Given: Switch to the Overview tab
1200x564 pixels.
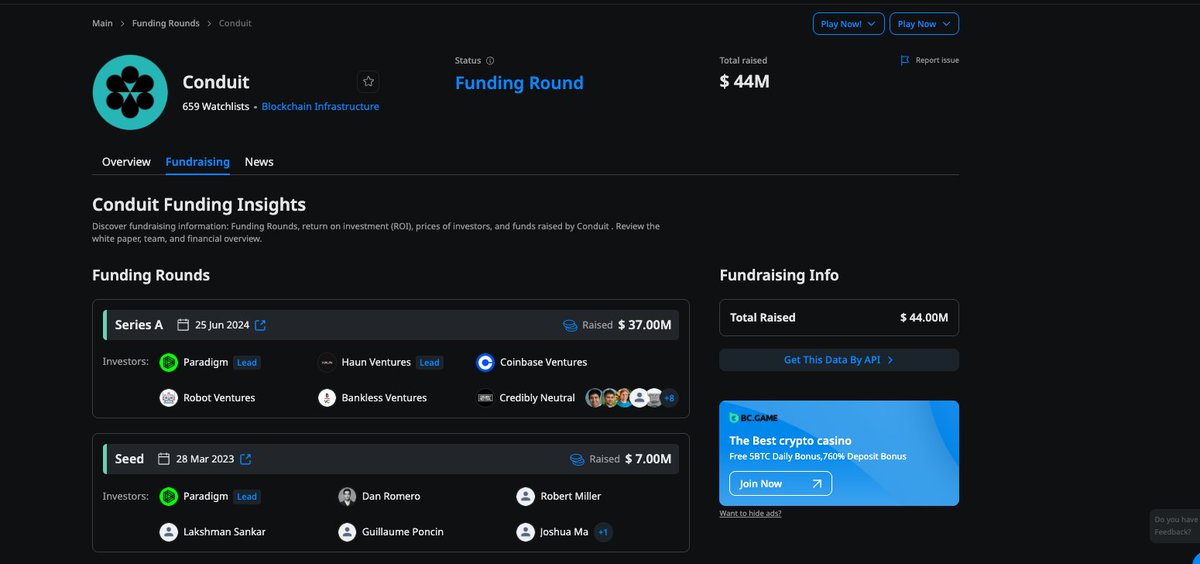Looking at the screenshot, I should coord(126,162).
